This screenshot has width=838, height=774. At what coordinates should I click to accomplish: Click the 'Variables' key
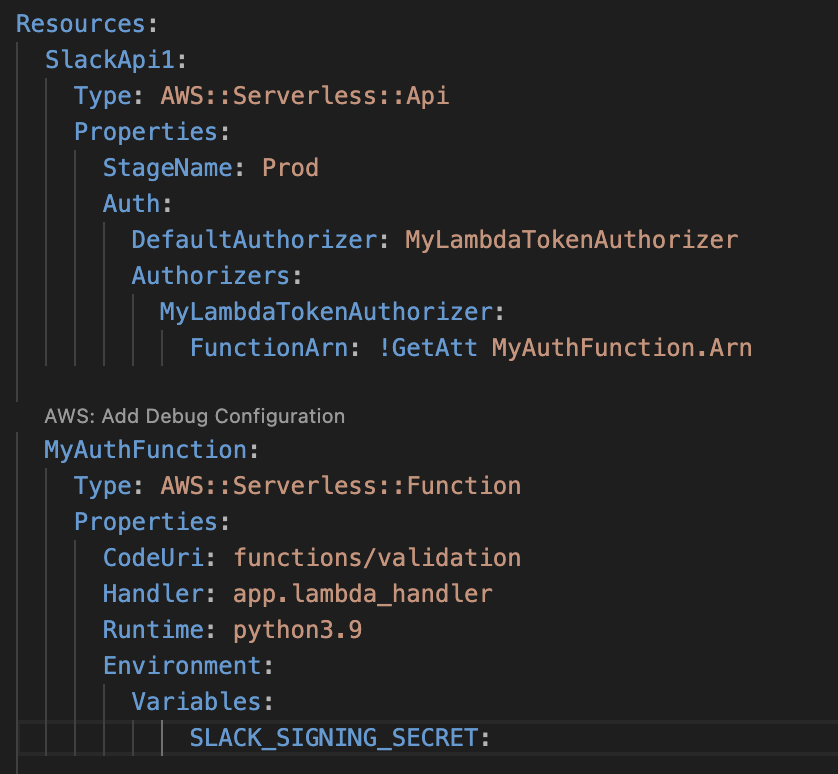tap(196, 702)
